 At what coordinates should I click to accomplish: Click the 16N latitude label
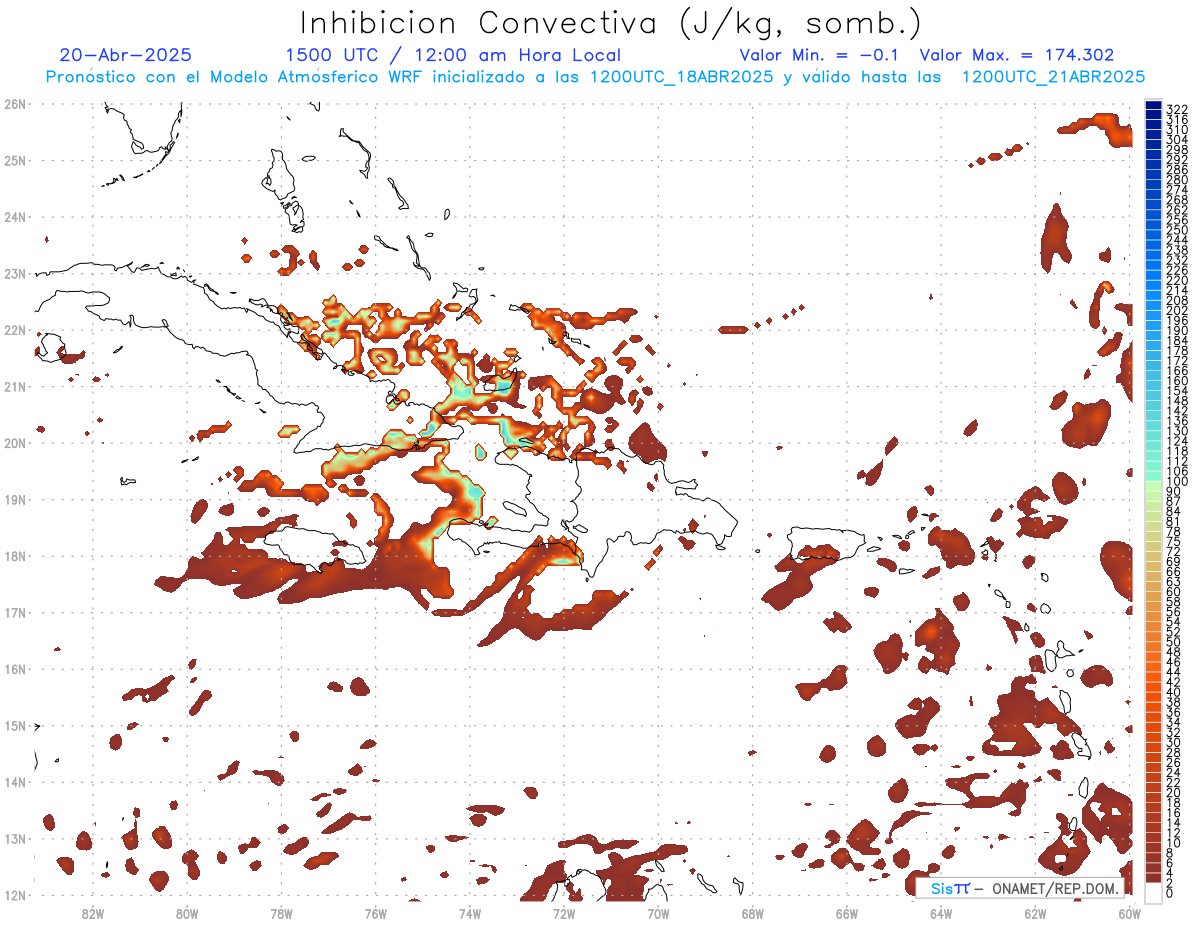point(15,669)
